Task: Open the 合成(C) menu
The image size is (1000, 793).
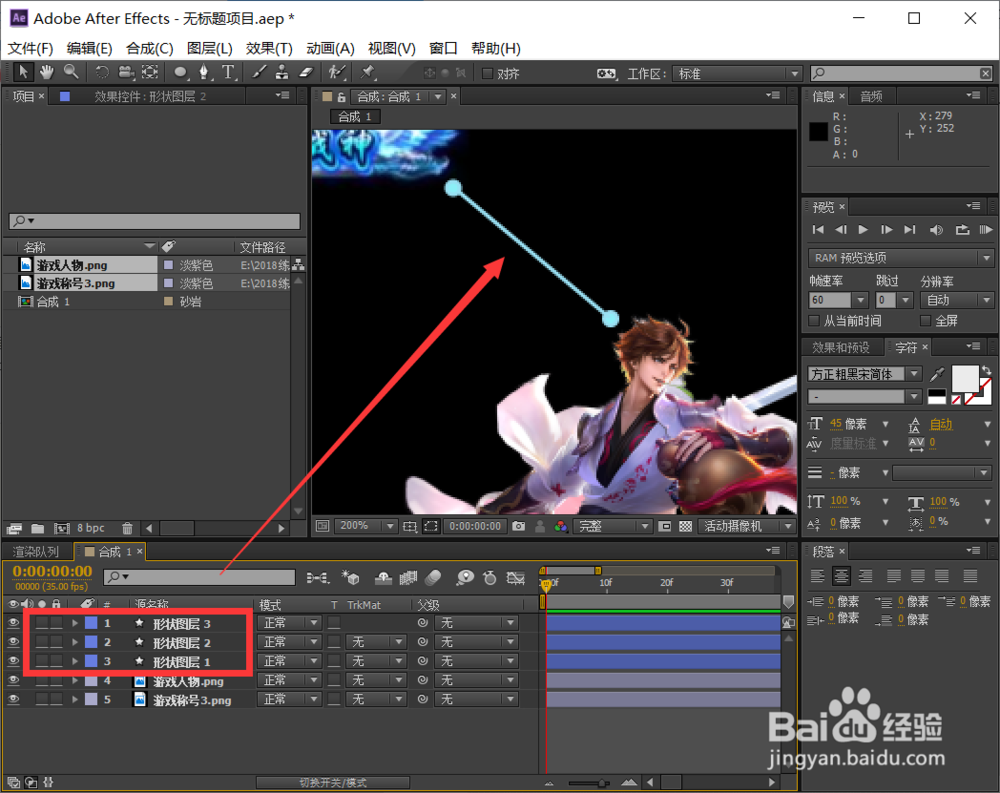Action: click(x=149, y=48)
